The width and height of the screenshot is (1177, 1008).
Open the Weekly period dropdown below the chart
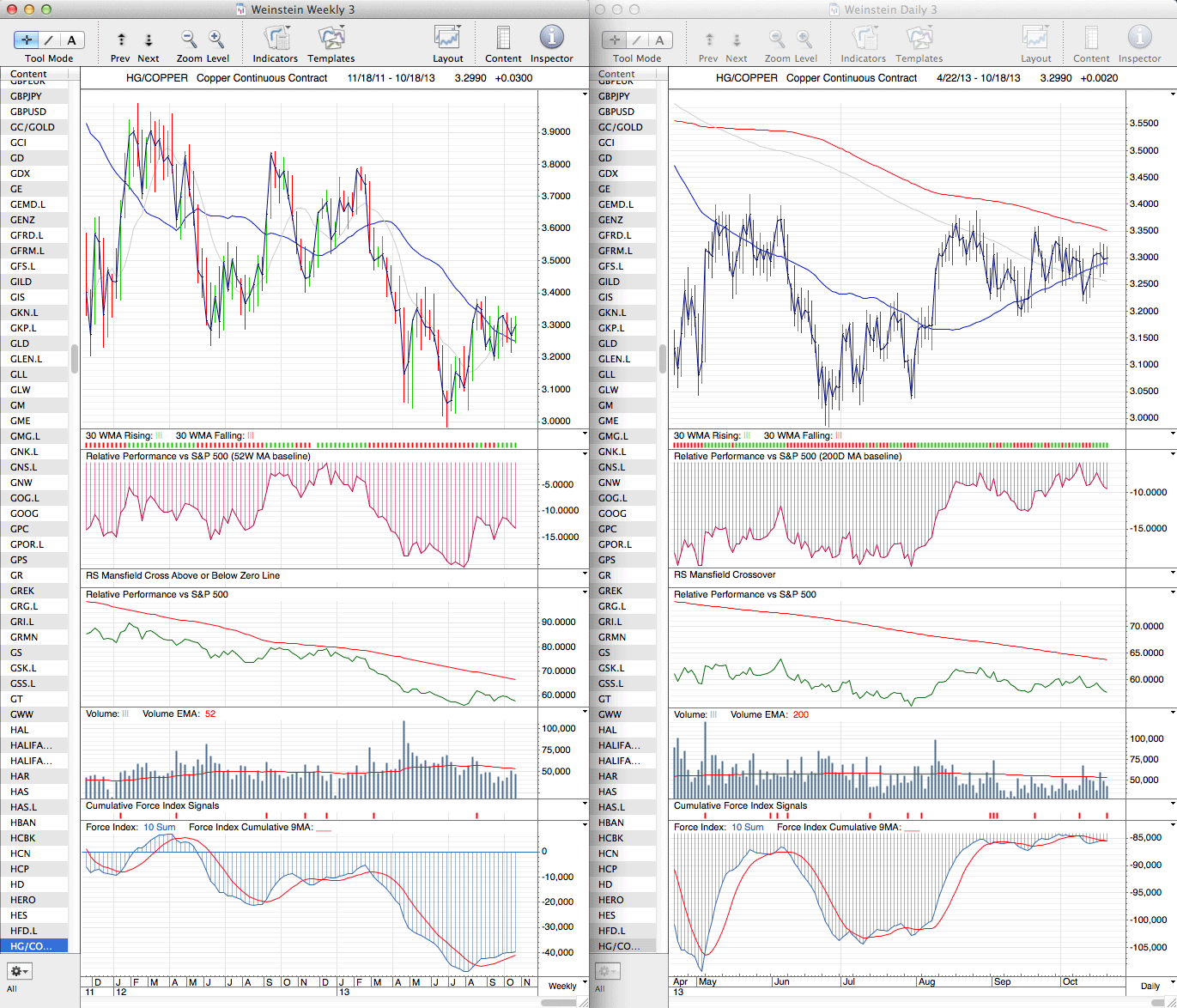point(567,986)
